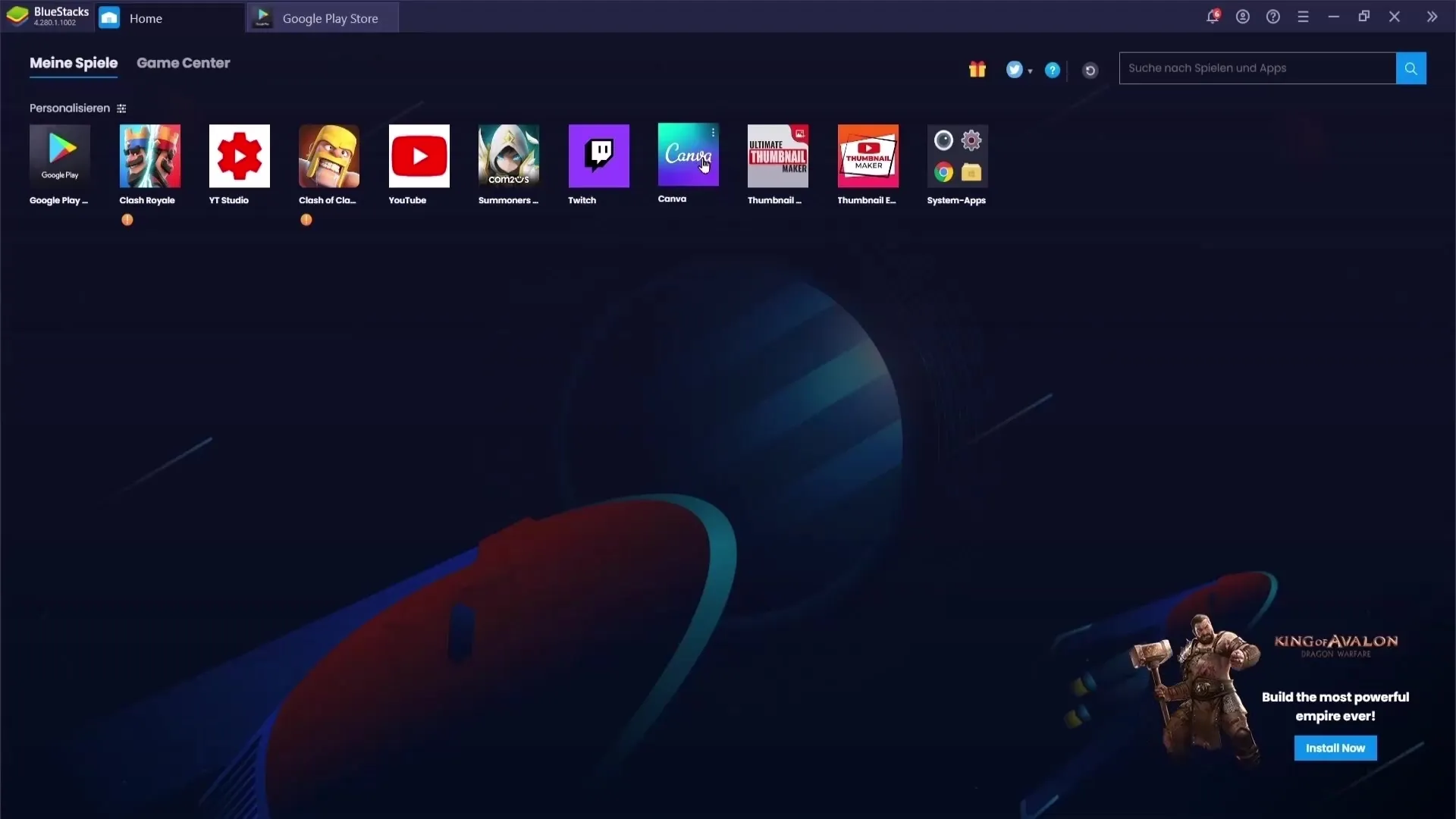Screen dimensions: 1456x819
Task: Click Install Now for King of Avalon
Action: pyautogui.click(x=1335, y=748)
